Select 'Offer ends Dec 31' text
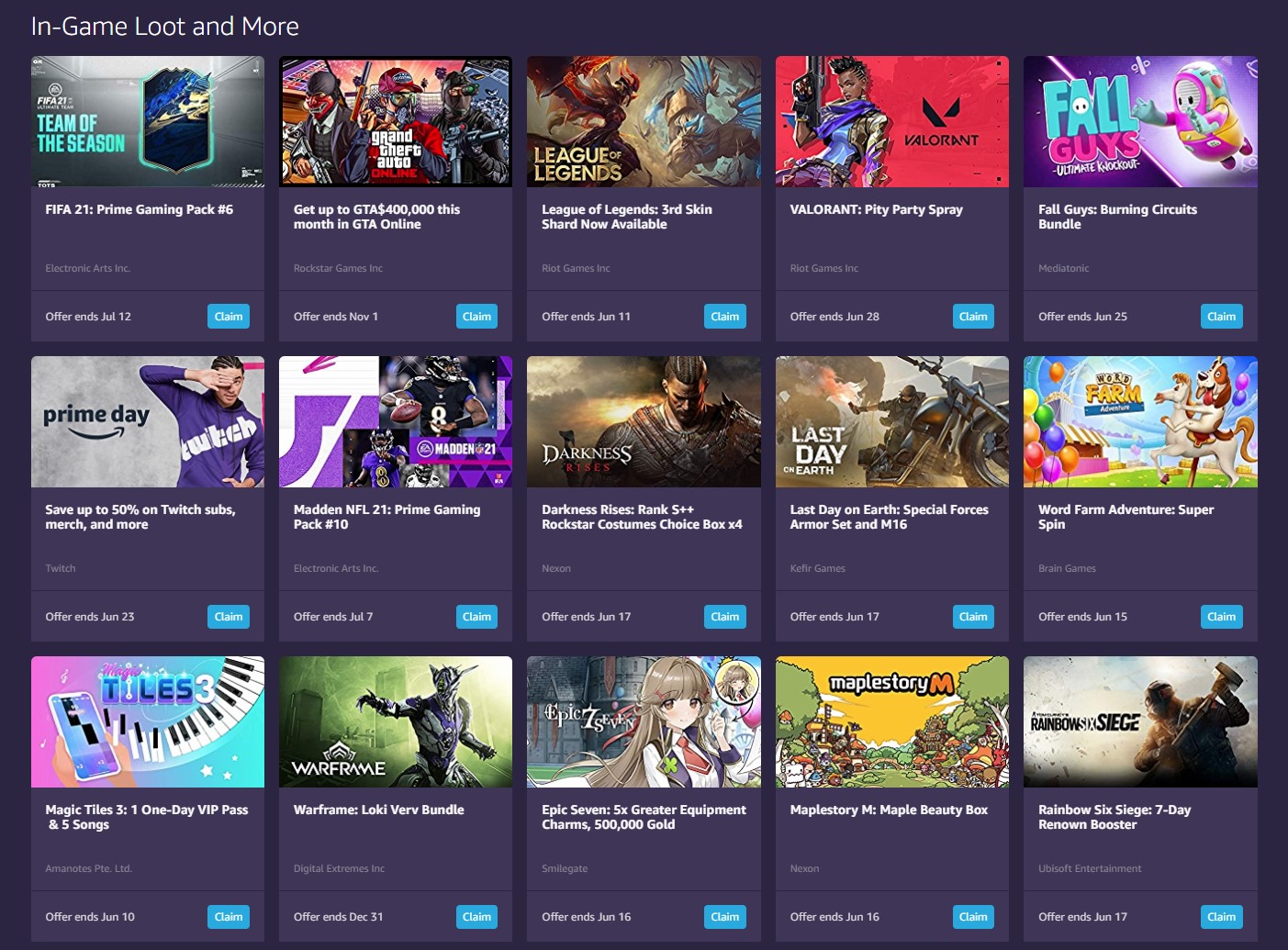This screenshot has width=1288, height=950. (x=339, y=917)
